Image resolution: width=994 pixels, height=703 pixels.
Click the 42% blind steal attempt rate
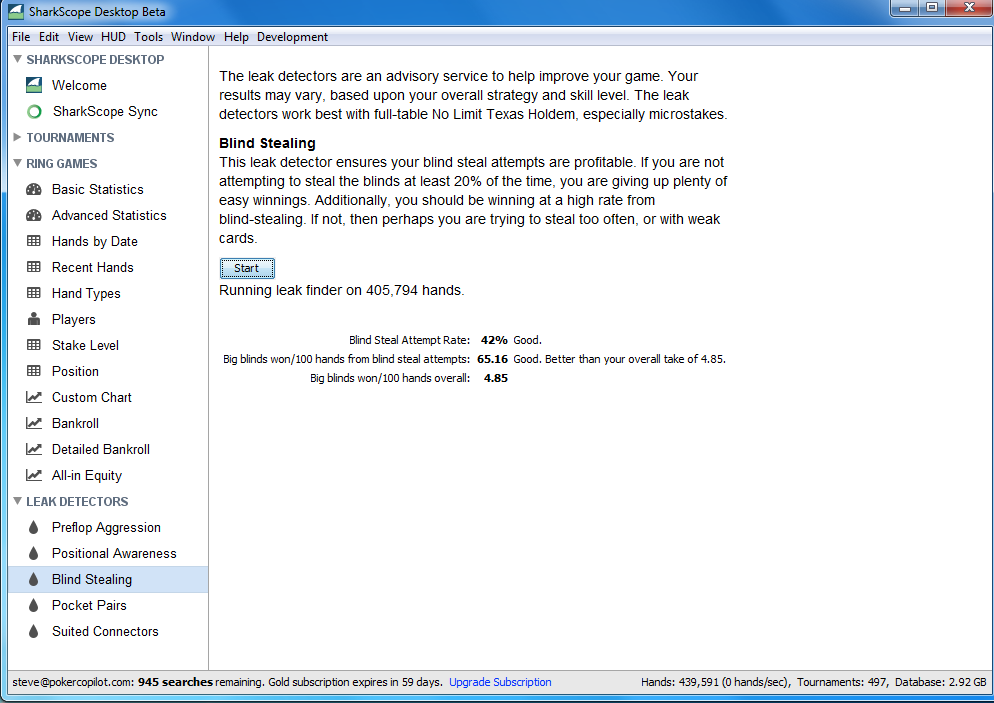click(x=494, y=340)
